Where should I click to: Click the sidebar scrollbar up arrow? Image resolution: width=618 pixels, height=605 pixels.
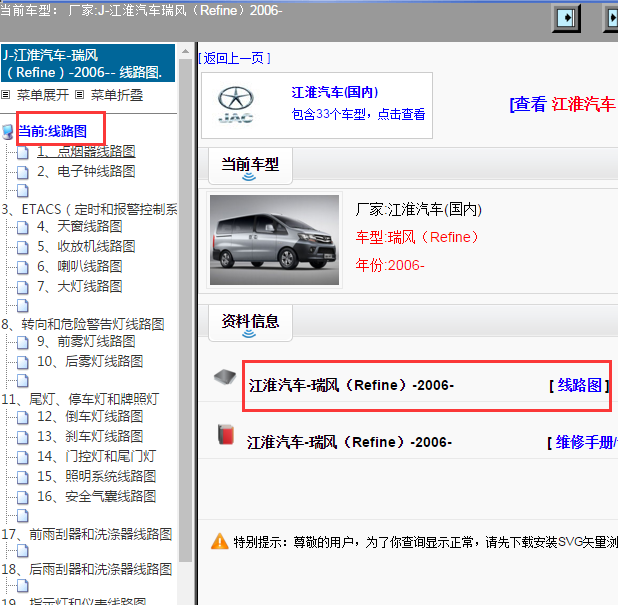[x=185, y=51]
